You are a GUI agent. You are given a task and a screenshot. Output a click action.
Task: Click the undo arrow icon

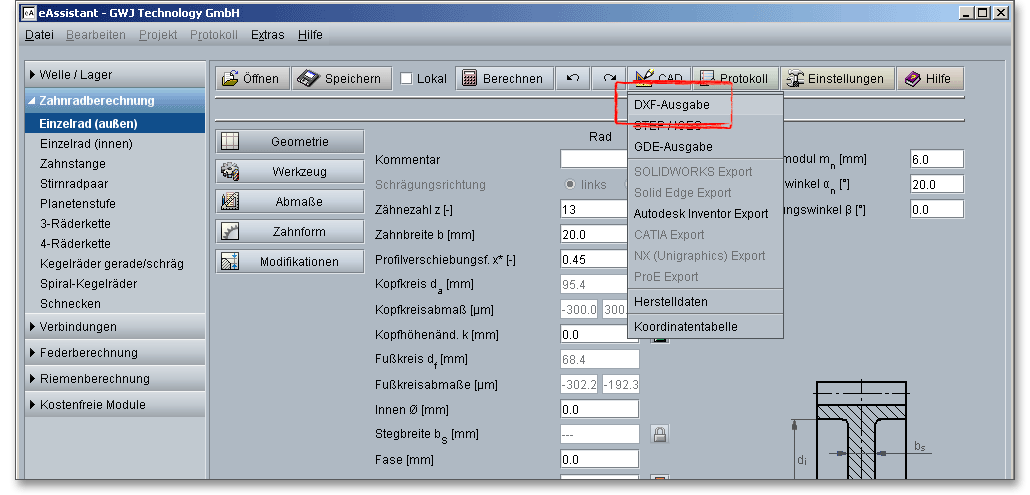572,79
